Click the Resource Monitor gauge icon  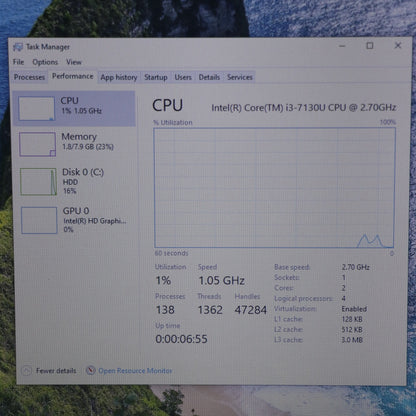[90, 370]
